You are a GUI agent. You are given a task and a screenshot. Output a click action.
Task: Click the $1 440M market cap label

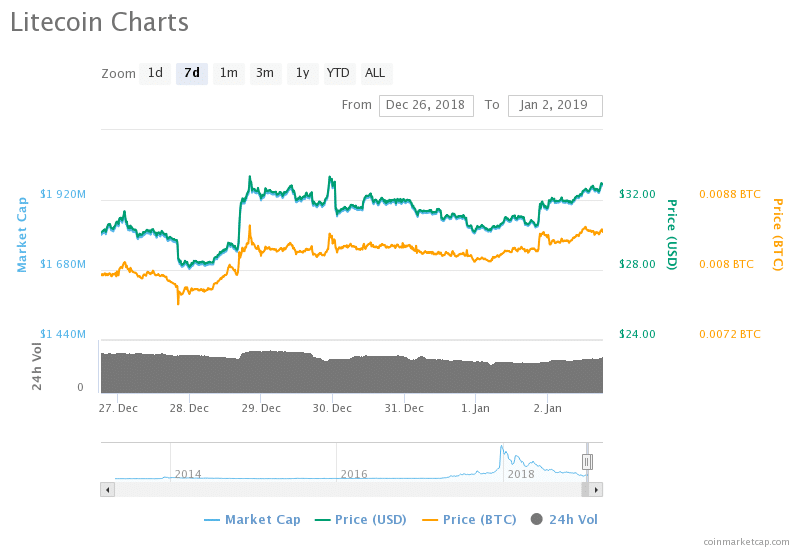coord(63,334)
